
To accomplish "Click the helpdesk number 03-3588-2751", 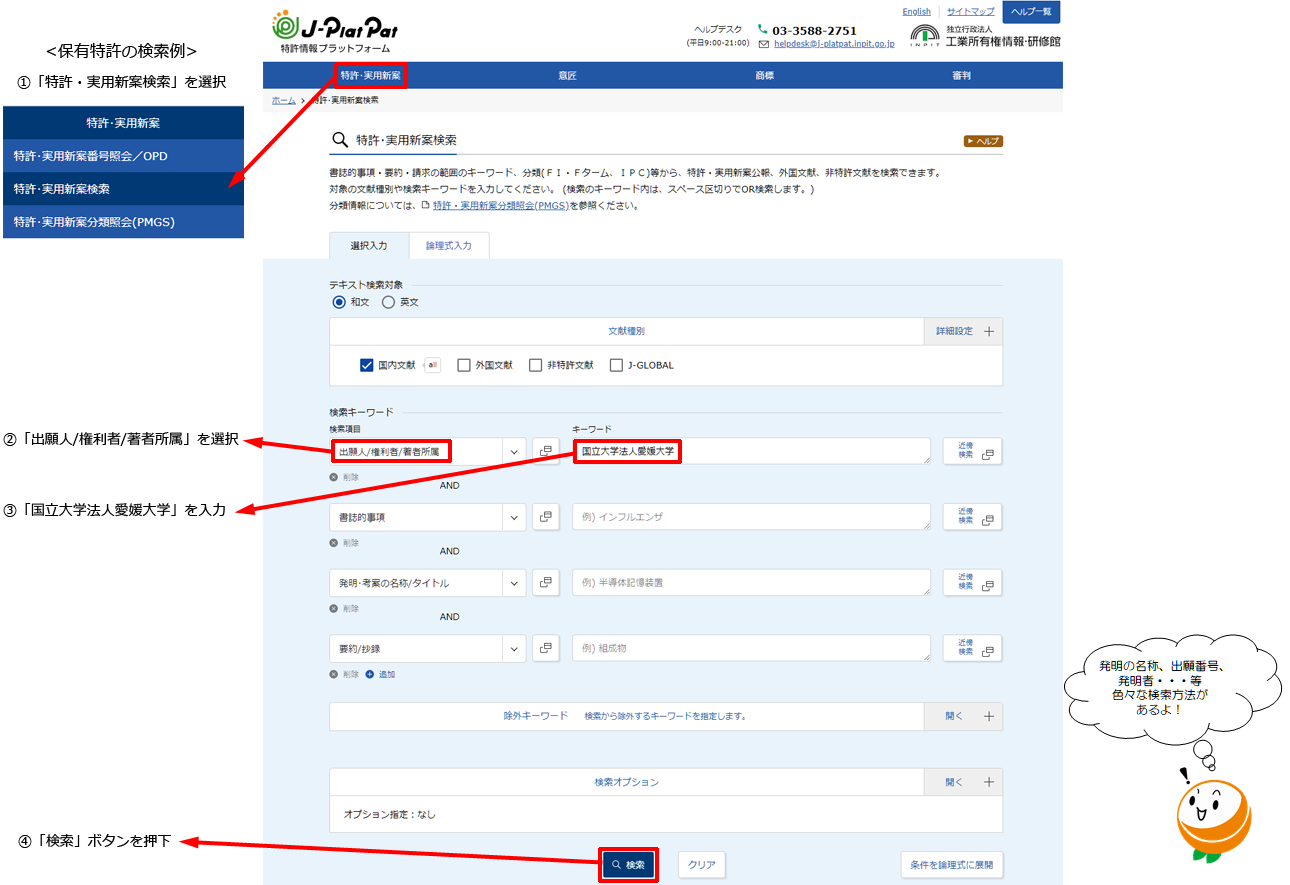I will pyautogui.click(x=814, y=30).
